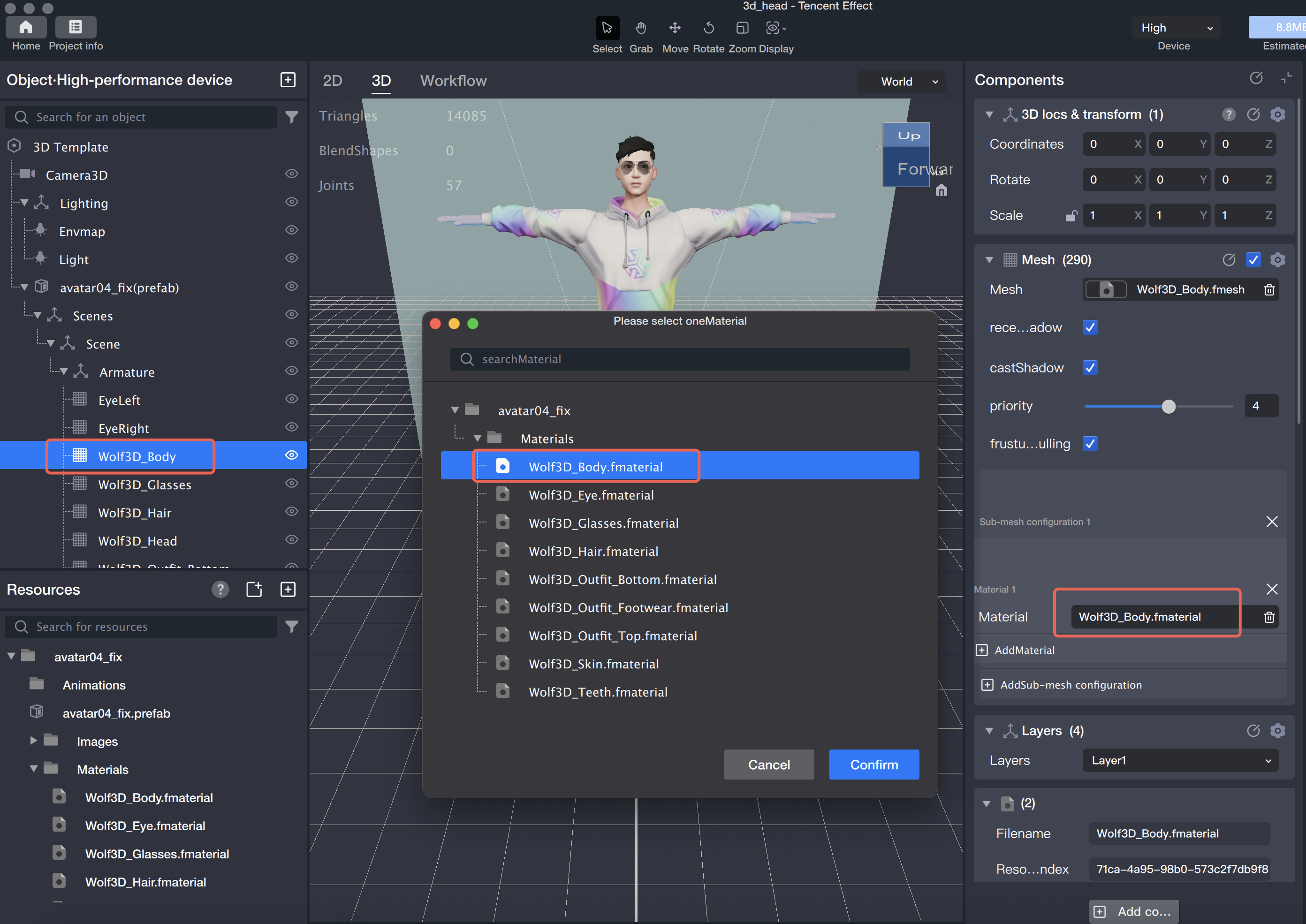Delete the Wolf3D_Body.fmesh mesh assignment
1306x924 pixels.
click(x=1269, y=289)
